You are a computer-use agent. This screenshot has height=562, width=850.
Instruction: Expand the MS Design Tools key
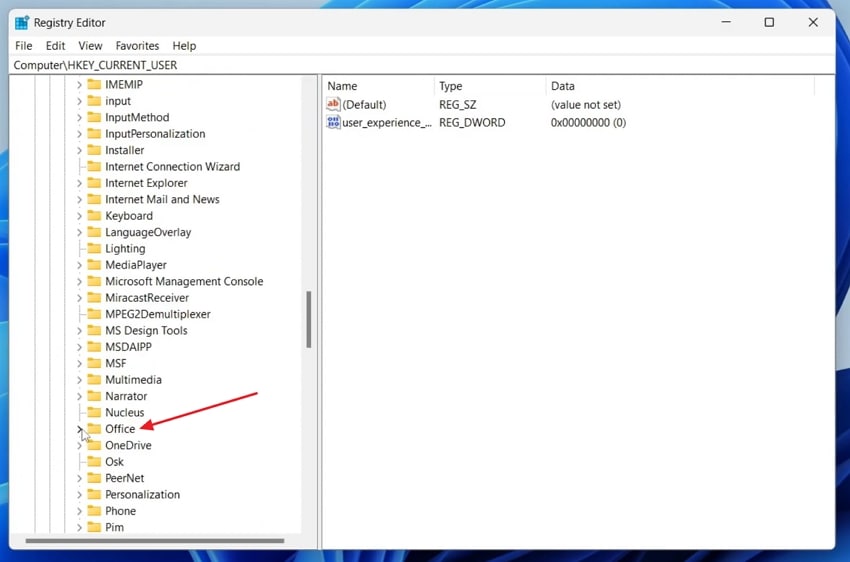click(x=79, y=331)
